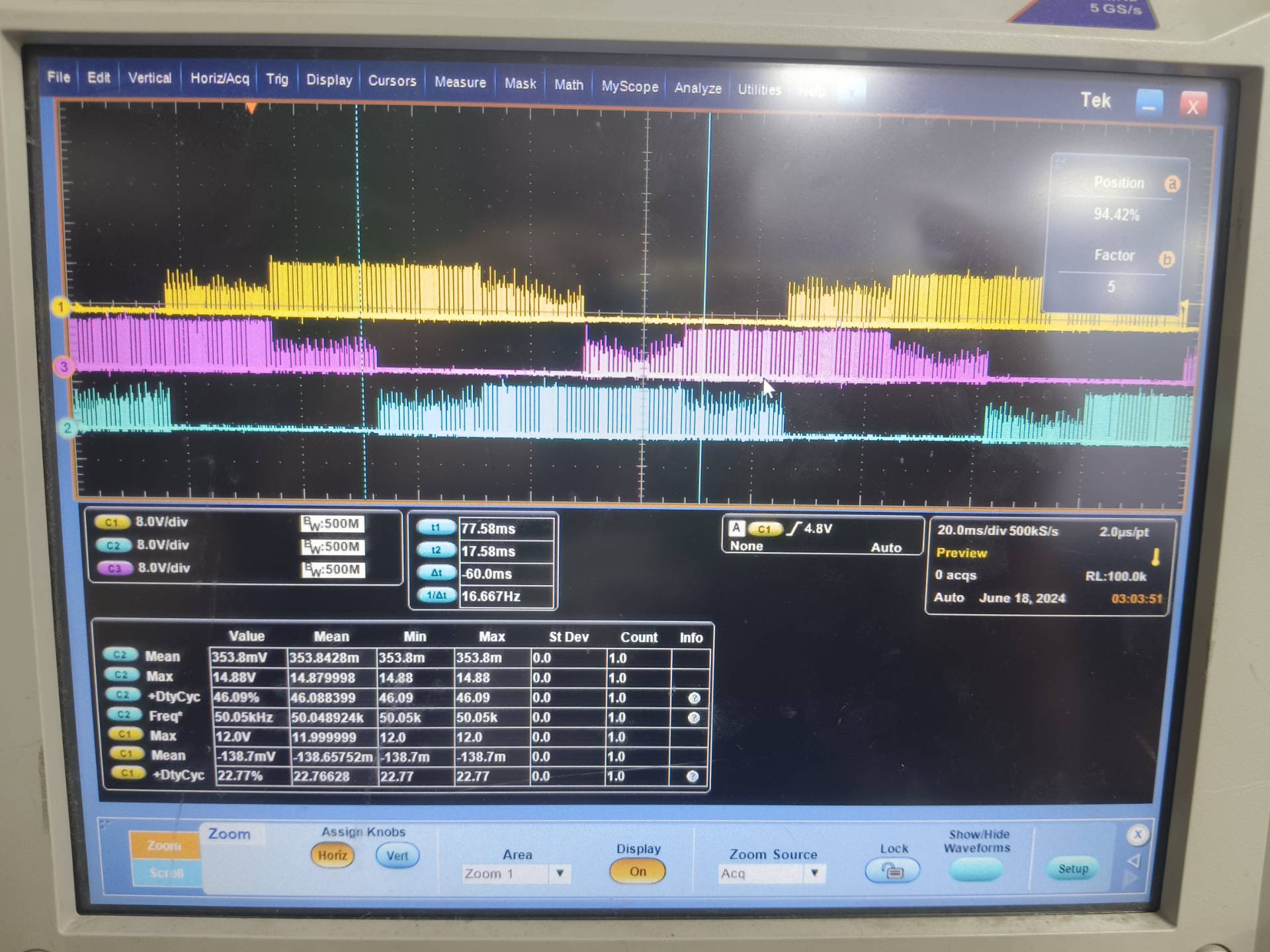The height and width of the screenshot is (952, 1270).
Task: Select the right vertical cursor line on the waveform
Action: point(705,307)
